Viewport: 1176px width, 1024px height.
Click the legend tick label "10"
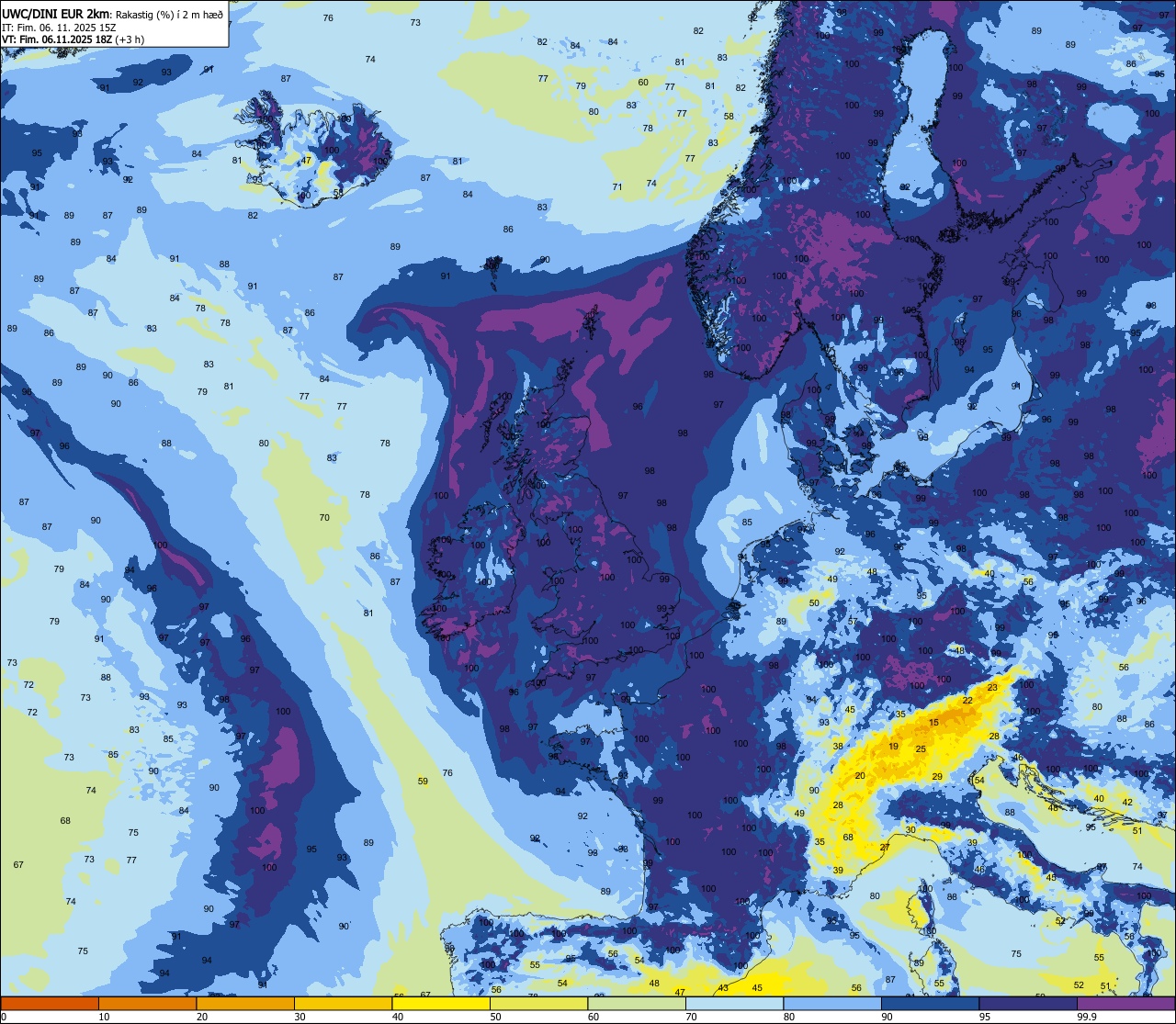tap(104, 1017)
